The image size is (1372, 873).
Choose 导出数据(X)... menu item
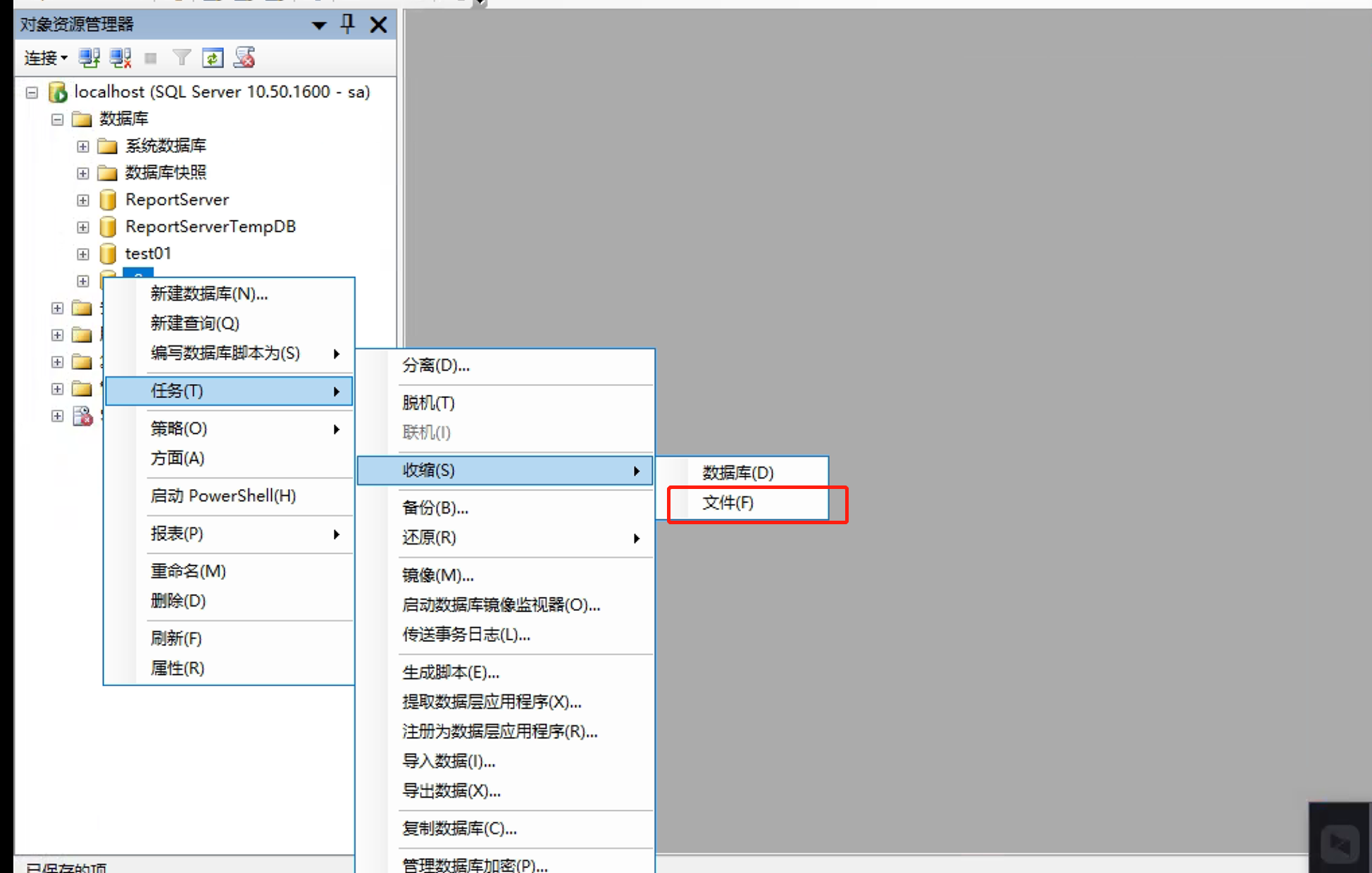(x=506, y=791)
